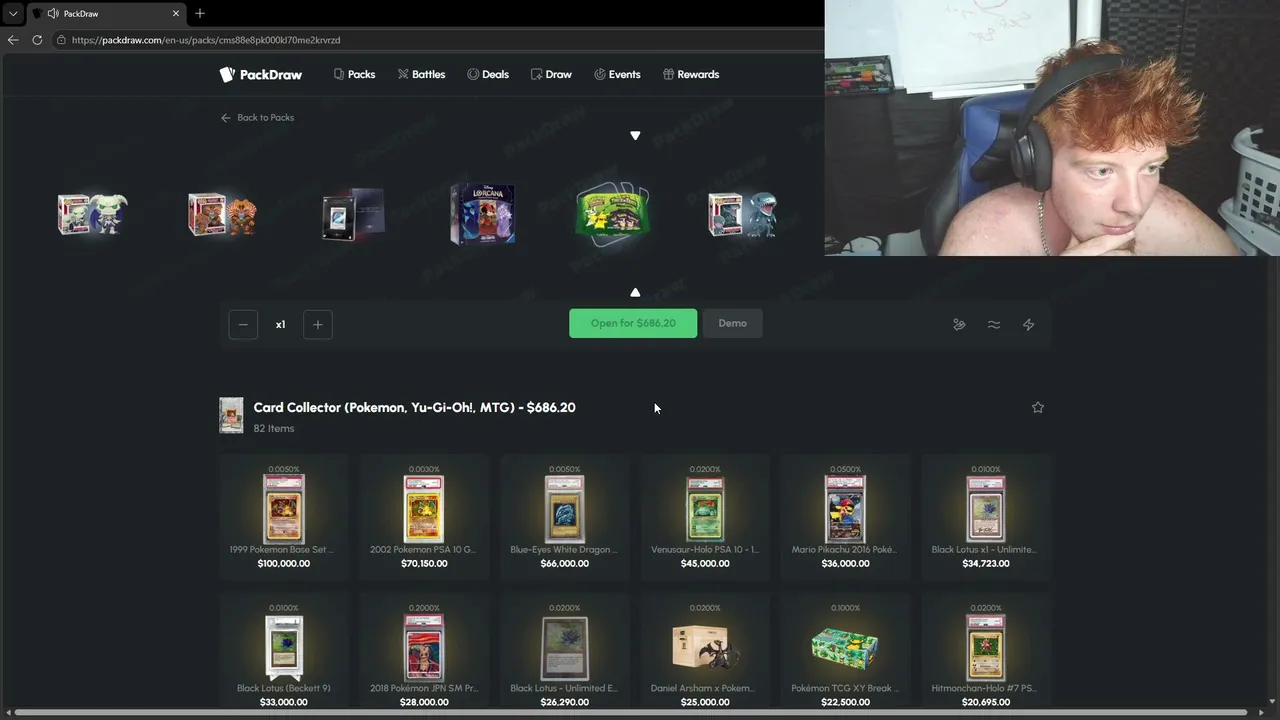Click the x1 quantity value

tap(280, 324)
